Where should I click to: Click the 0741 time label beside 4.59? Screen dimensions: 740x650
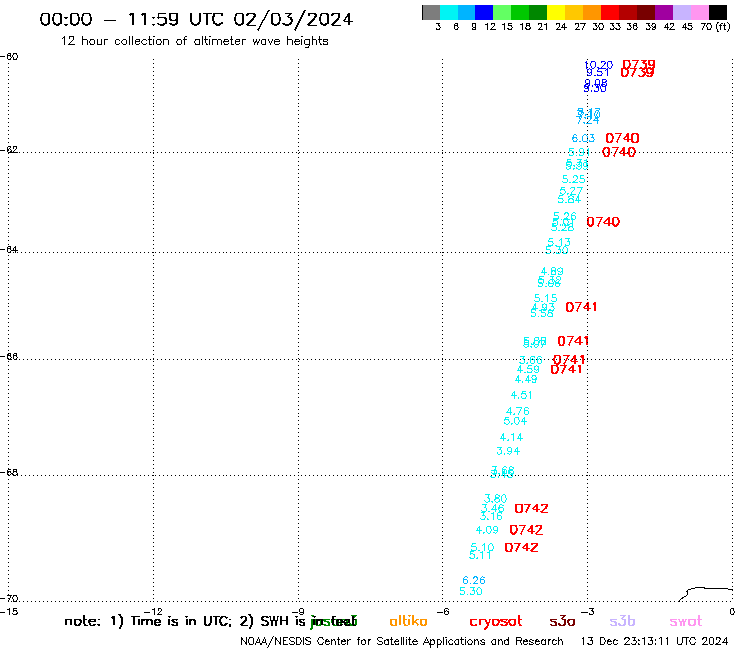click(566, 370)
